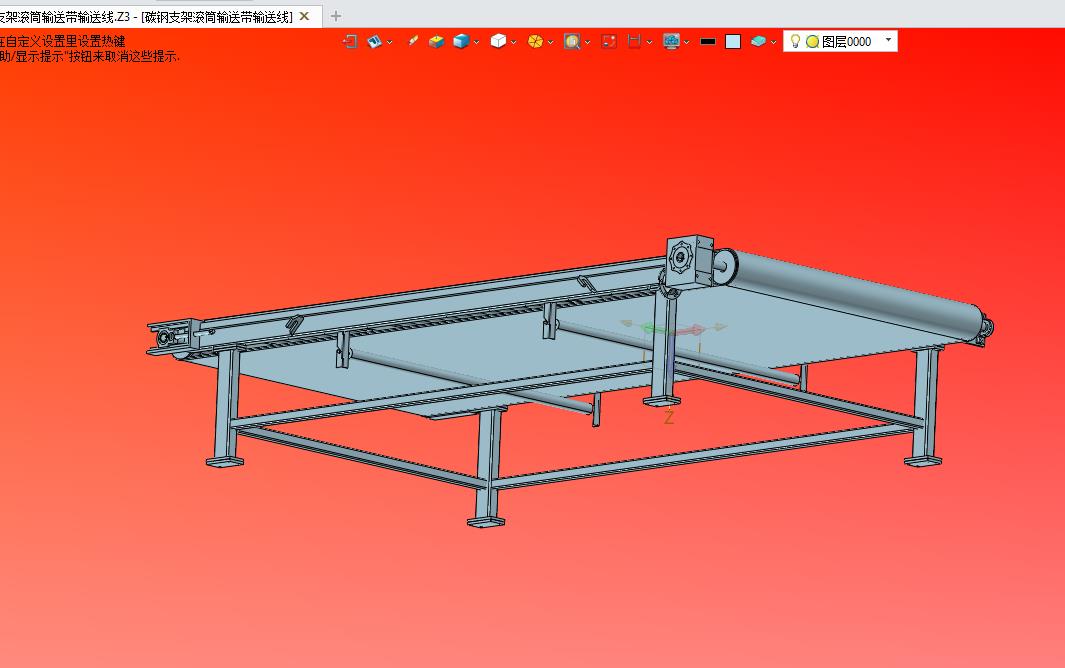Toggle the light bulb layer visibility
The width and height of the screenshot is (1065, 668).
pyautogui.click(x=795, y=41)
